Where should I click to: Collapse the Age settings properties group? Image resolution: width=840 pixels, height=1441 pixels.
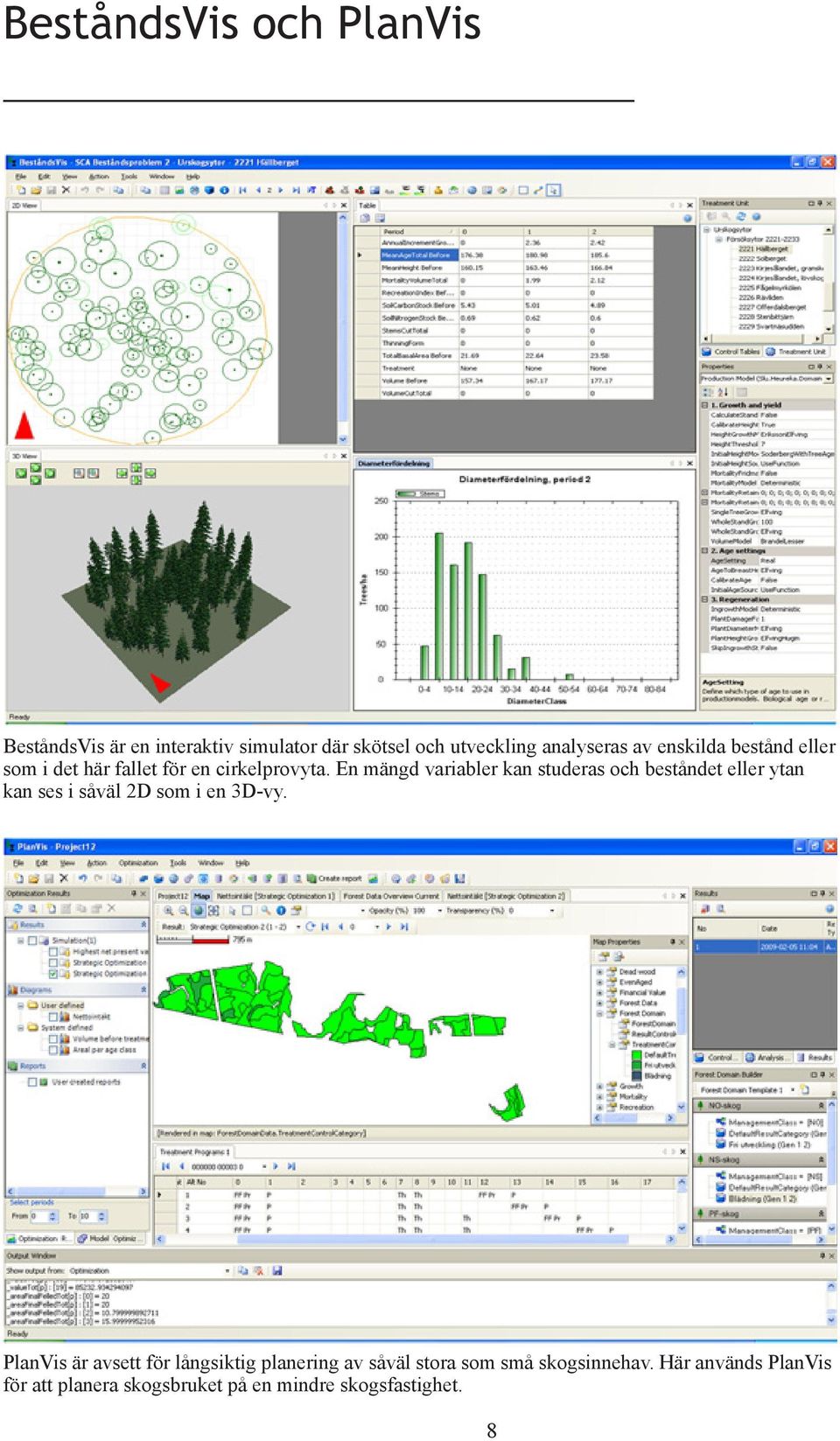point(705,551)
